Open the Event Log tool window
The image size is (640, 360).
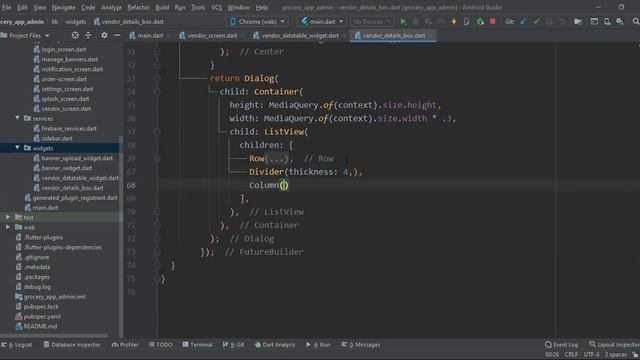point(562,345)
